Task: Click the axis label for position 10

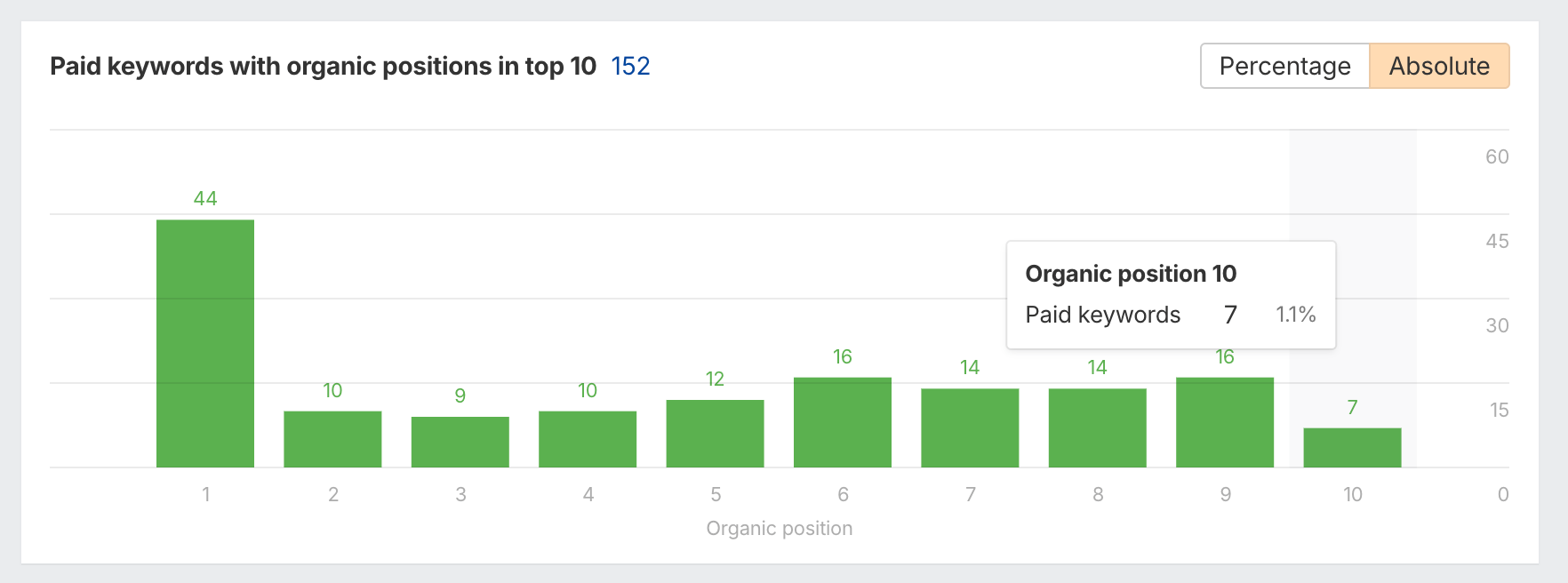Action: pos(1352,494)
